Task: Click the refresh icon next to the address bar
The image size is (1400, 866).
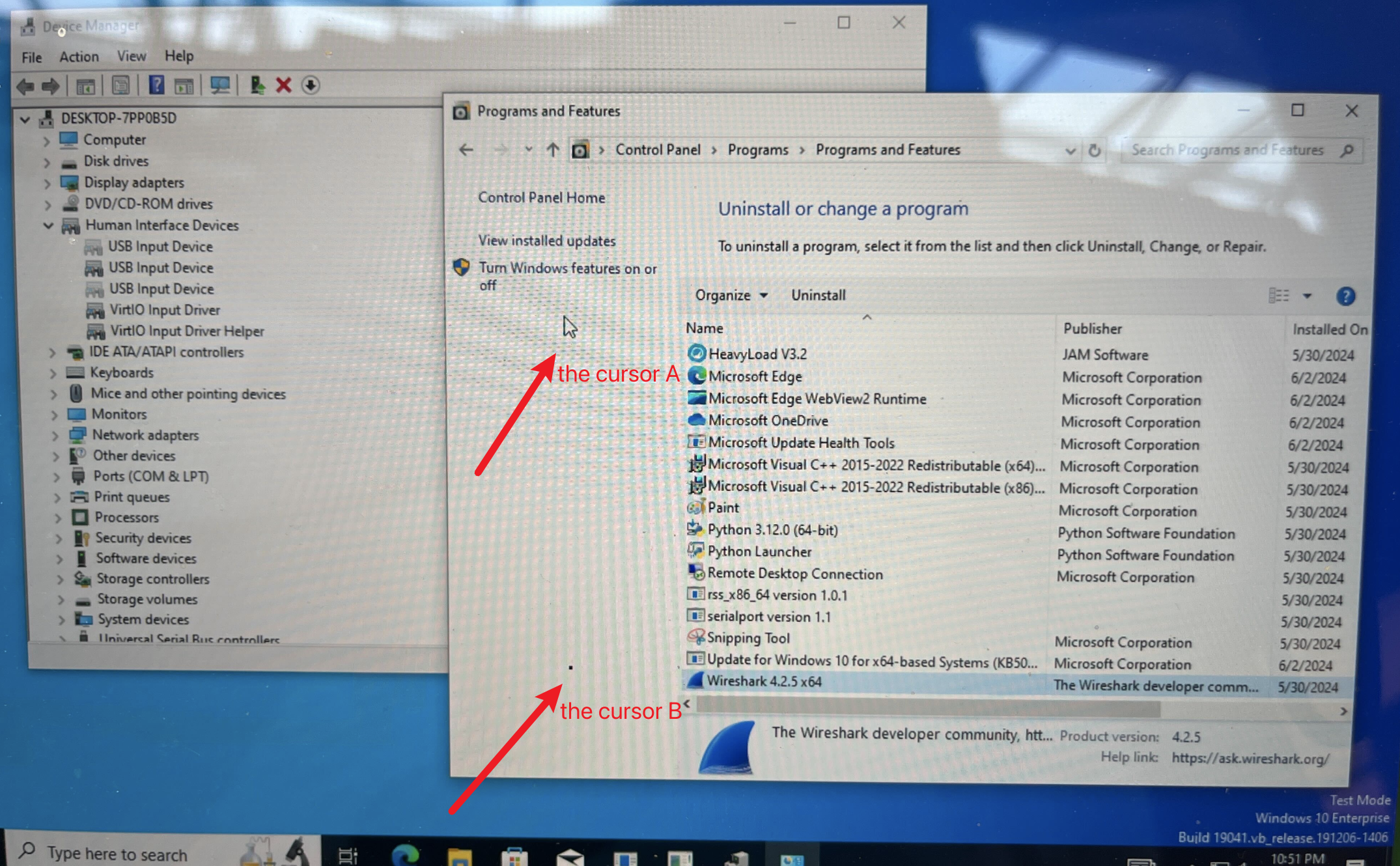Action: point(1095,151)
